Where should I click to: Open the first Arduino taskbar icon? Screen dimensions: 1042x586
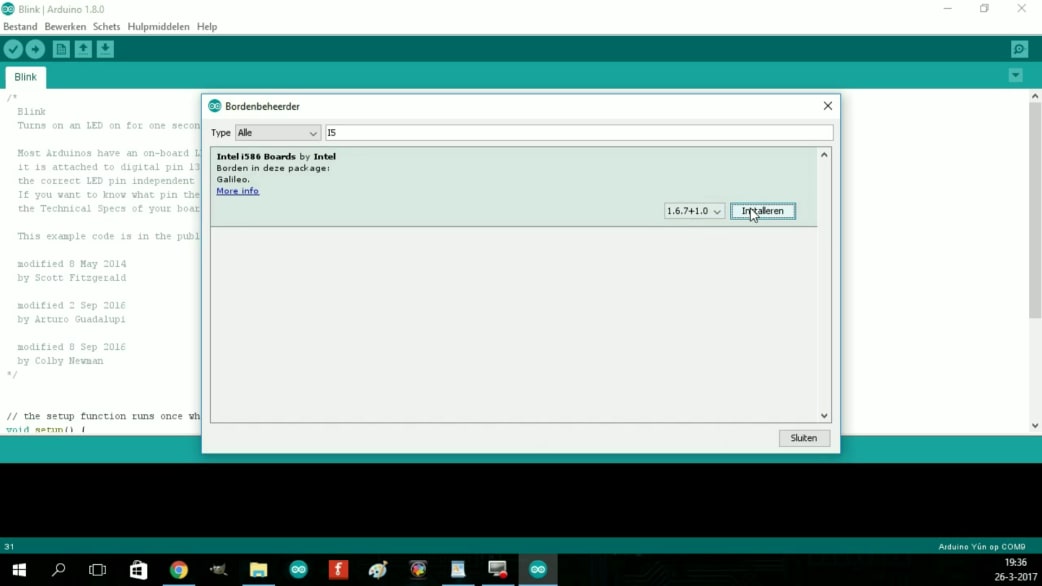(x=298, y=570)
